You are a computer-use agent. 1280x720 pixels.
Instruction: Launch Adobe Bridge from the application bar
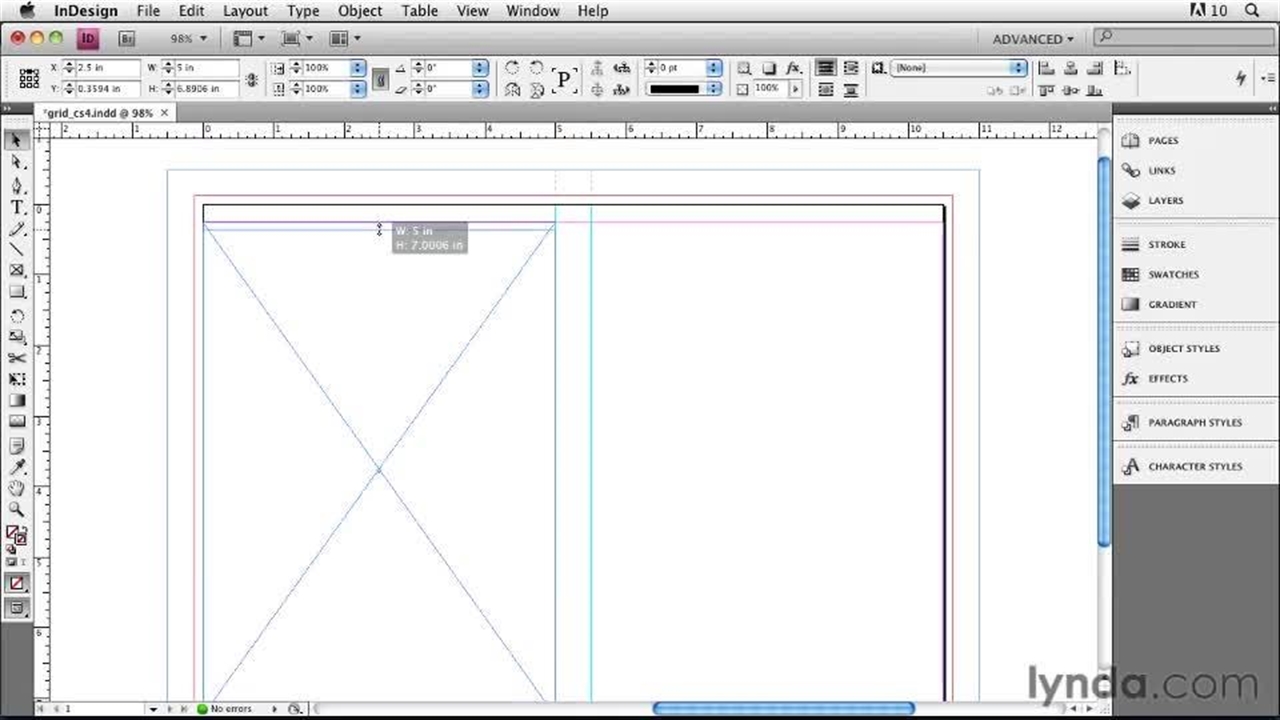coord(126,38)
